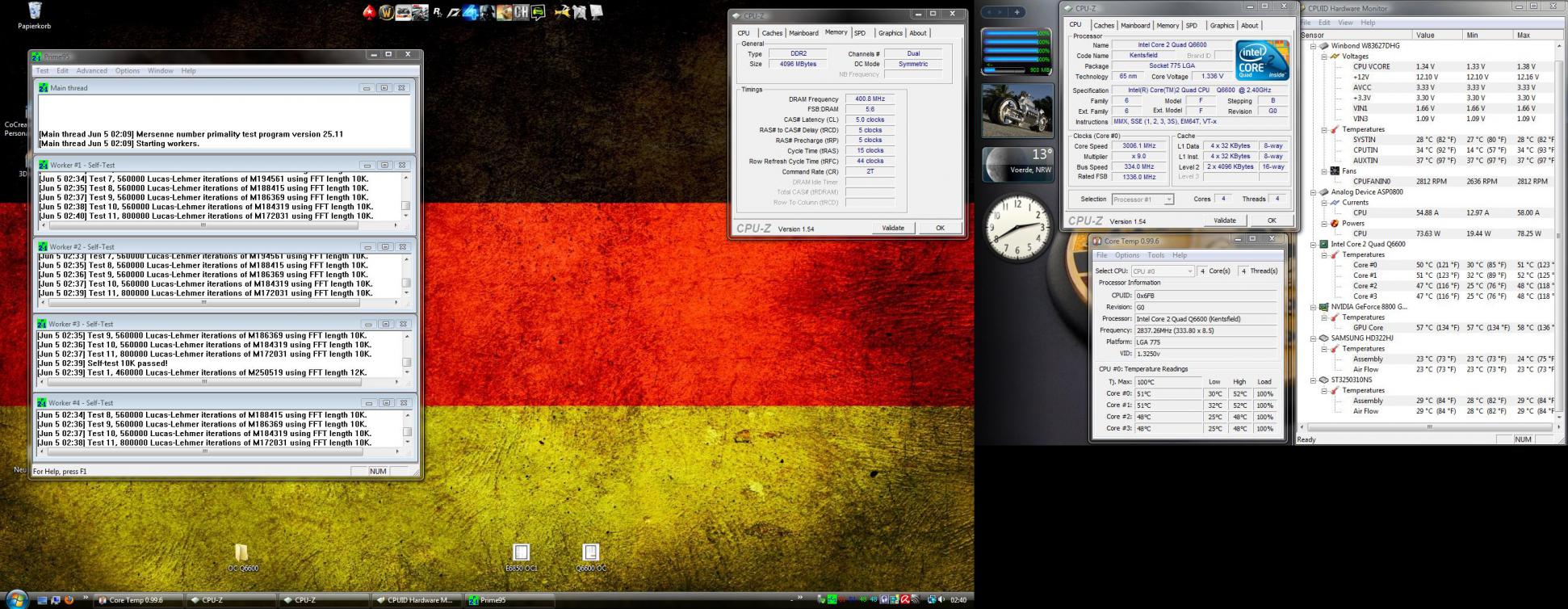Open the Windows Start orb
Image resolution: width=1568 pixels, height=609 pixels.
coord(17,599)
